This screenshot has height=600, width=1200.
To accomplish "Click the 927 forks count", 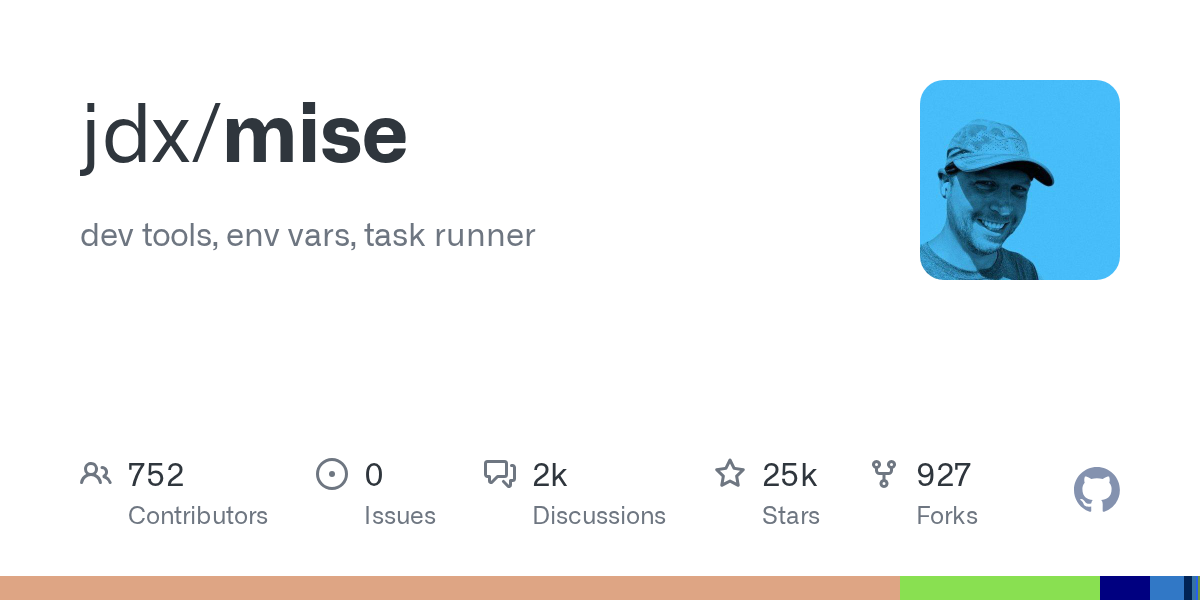I will pos(944,475).
